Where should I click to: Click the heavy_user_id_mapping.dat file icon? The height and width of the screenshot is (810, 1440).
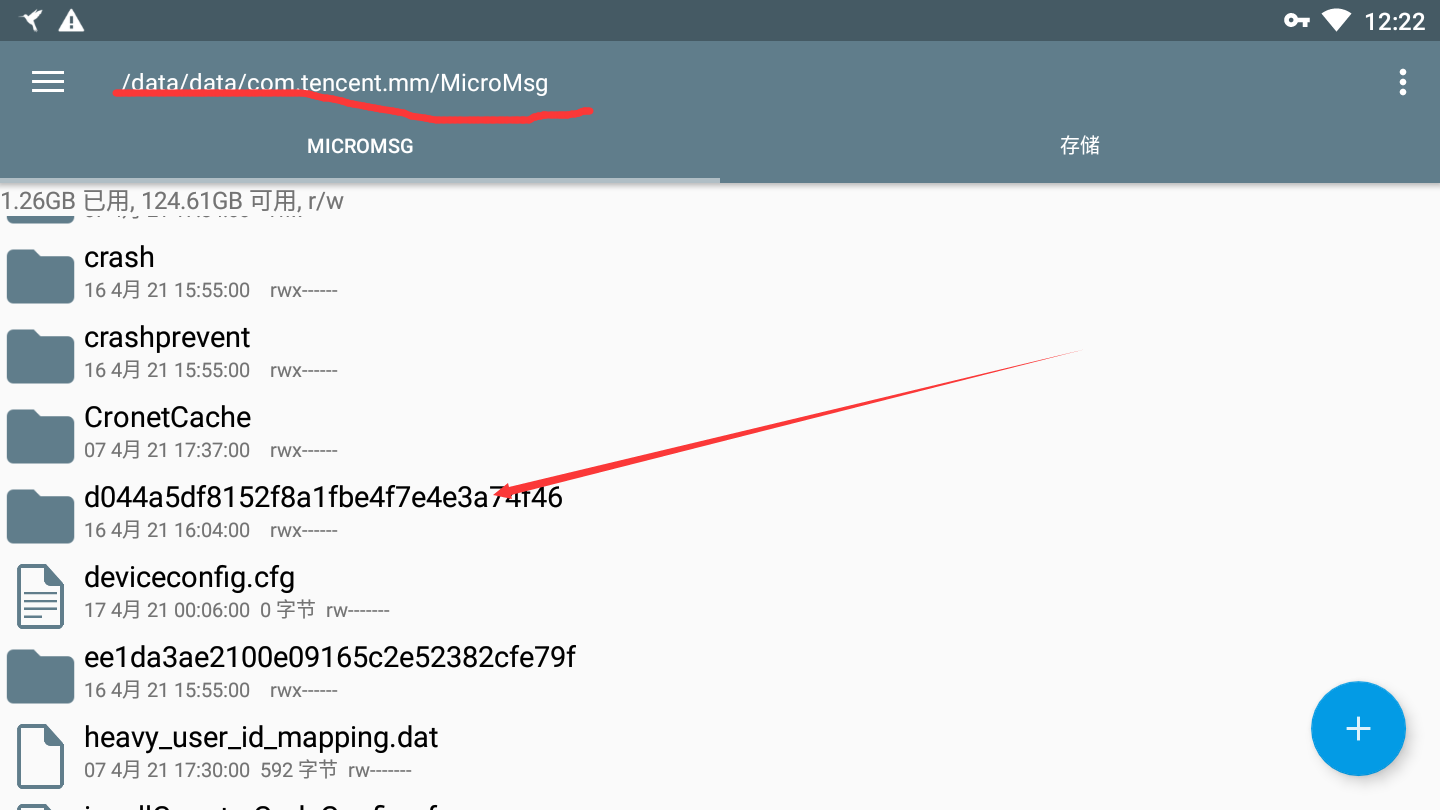tap(40, 756)
